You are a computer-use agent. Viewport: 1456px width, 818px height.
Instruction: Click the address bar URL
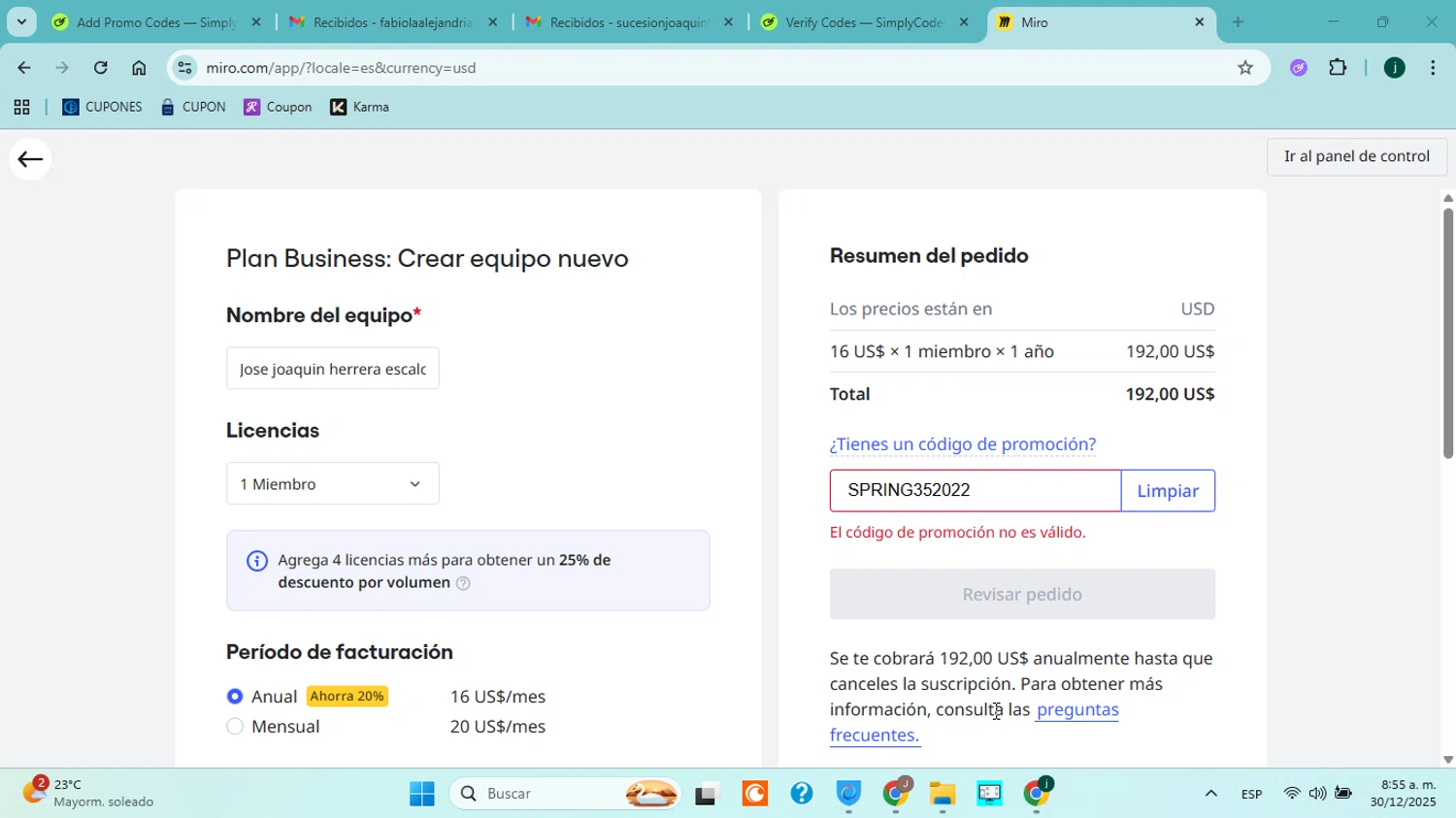[x=341, y=68]
